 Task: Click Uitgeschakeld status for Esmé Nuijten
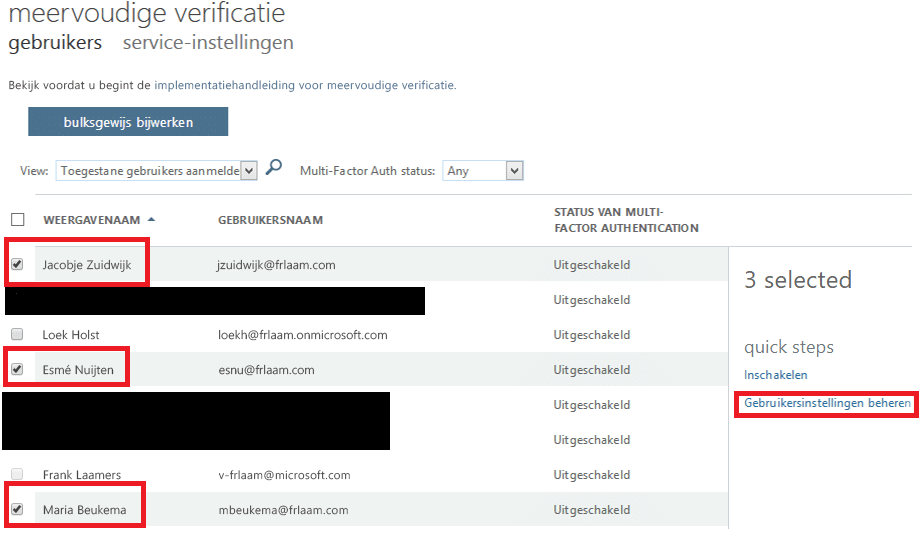[x=592, y=370]
